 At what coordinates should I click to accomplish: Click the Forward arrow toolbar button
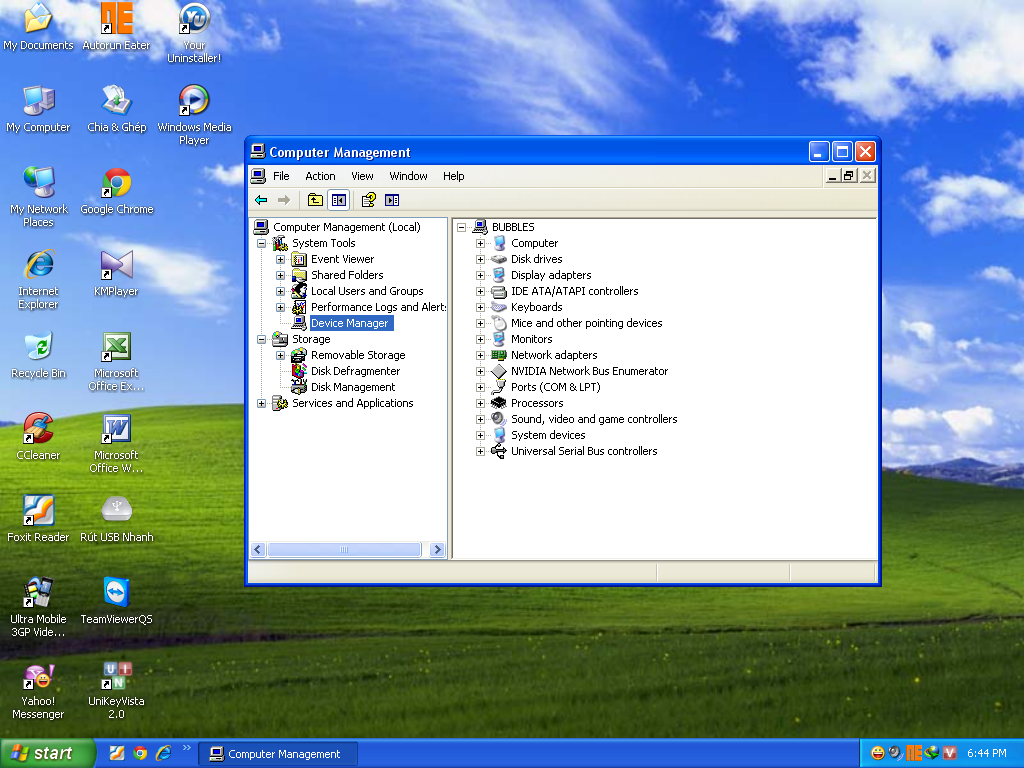point(283,200)
